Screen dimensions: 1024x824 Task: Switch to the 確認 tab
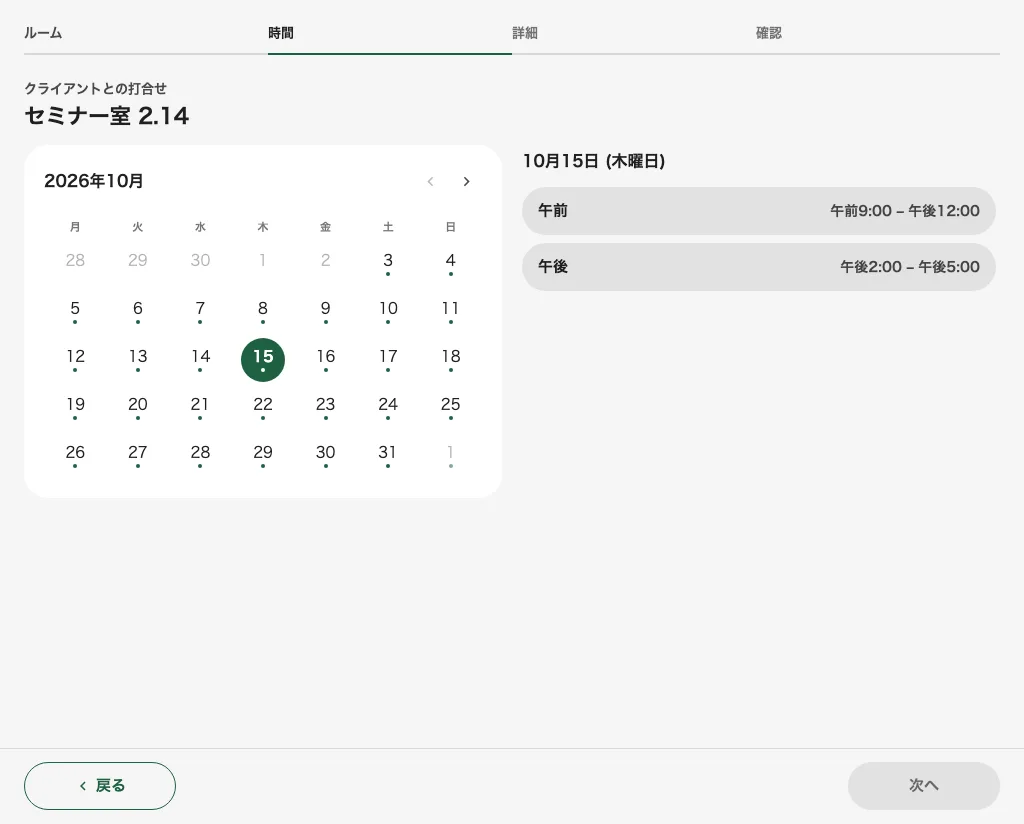click(878, 33)
